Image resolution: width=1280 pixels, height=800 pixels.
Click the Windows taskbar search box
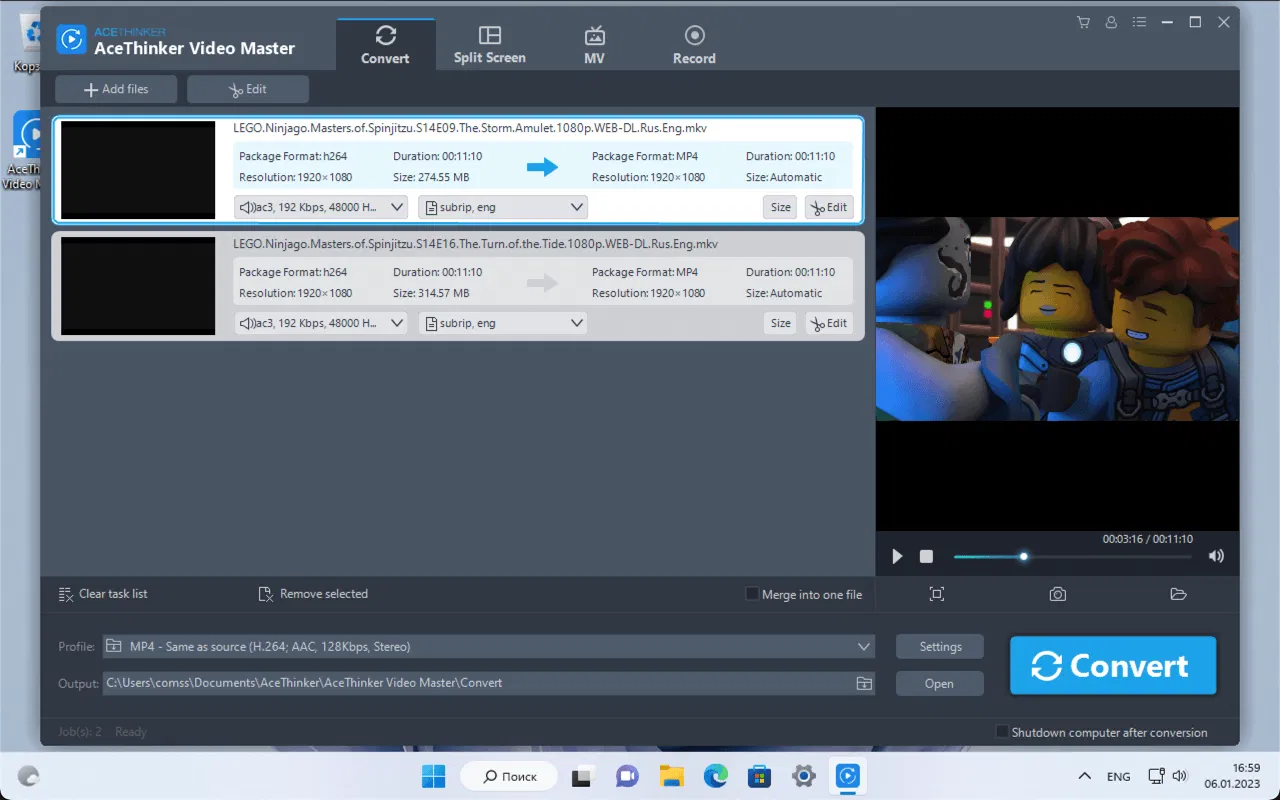pos(507,776)
